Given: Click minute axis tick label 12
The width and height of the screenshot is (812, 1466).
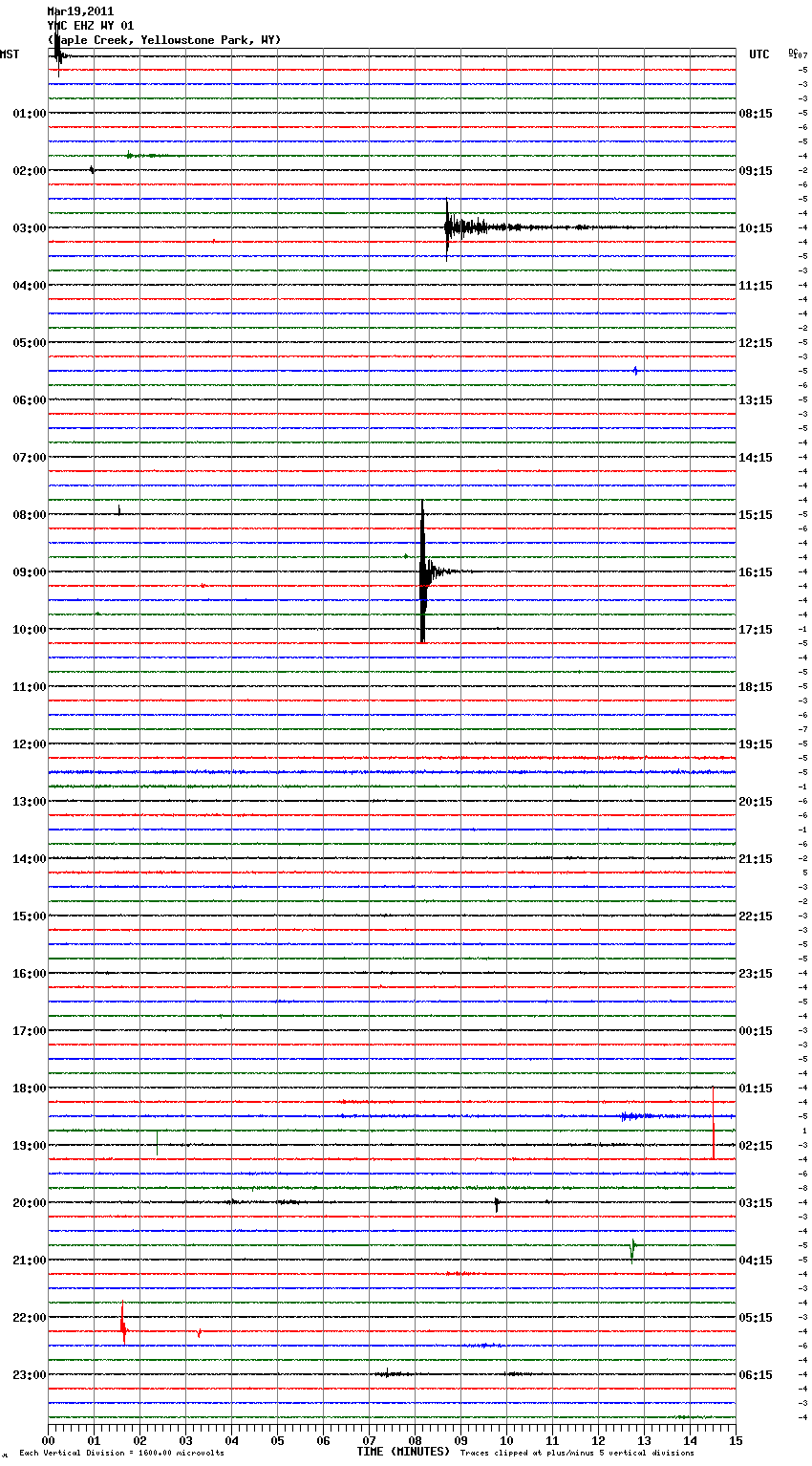Looking at the screenshot, I should click(598, 1440).
